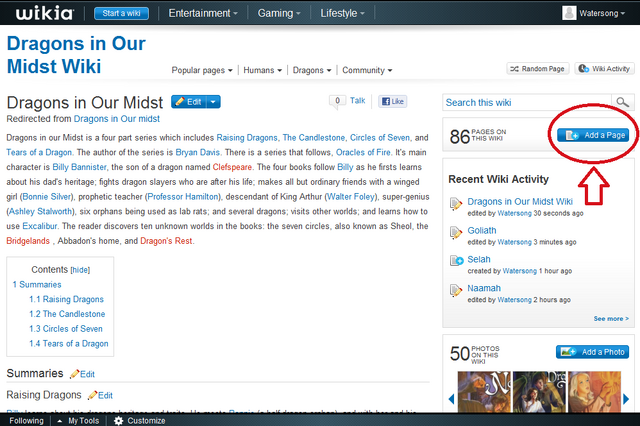The image size is (640, 426).
Task: Click pencil icon next to Raising Dragons heading
Action: coord(92,395)
